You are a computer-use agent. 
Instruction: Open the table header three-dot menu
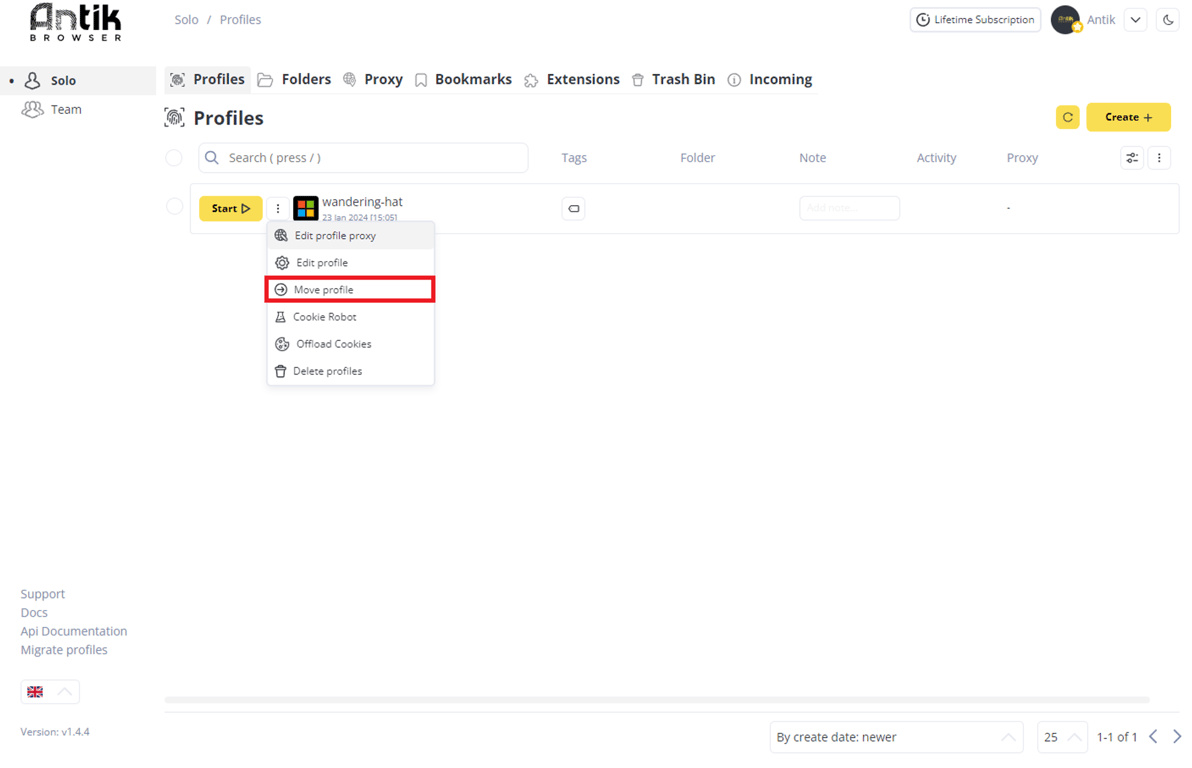[1159, 158]
